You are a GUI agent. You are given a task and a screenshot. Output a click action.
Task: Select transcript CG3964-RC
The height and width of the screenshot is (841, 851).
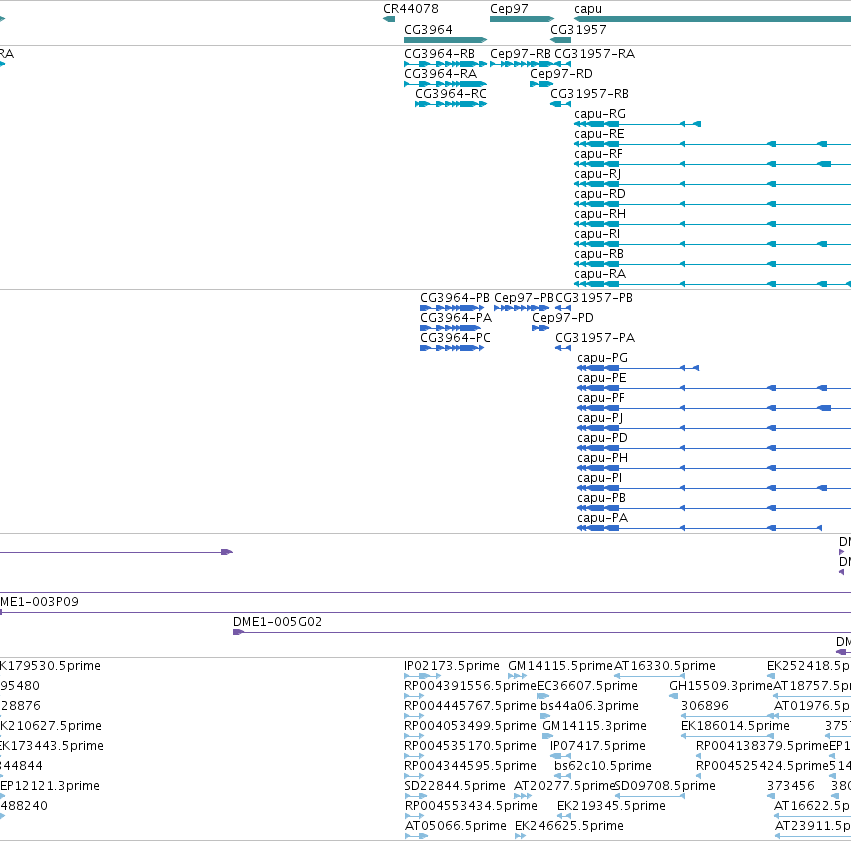(450, 94)
